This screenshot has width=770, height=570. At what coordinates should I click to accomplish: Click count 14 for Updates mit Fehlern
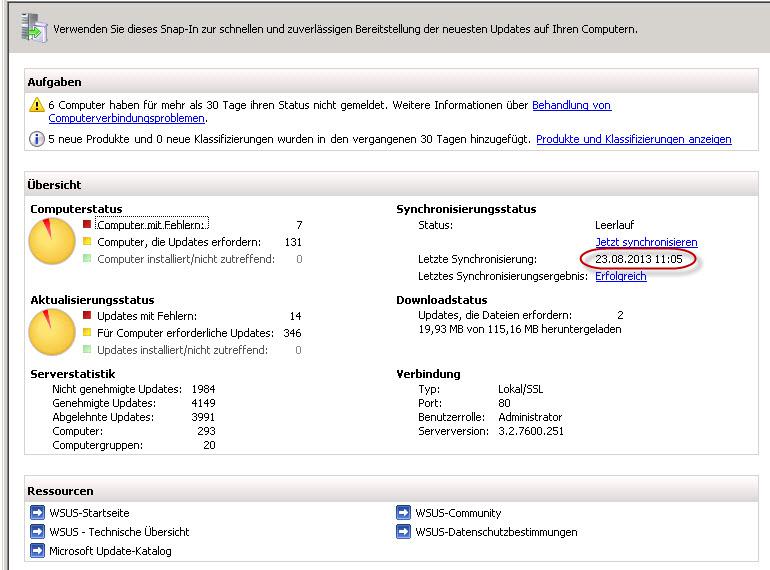(296, 316)
